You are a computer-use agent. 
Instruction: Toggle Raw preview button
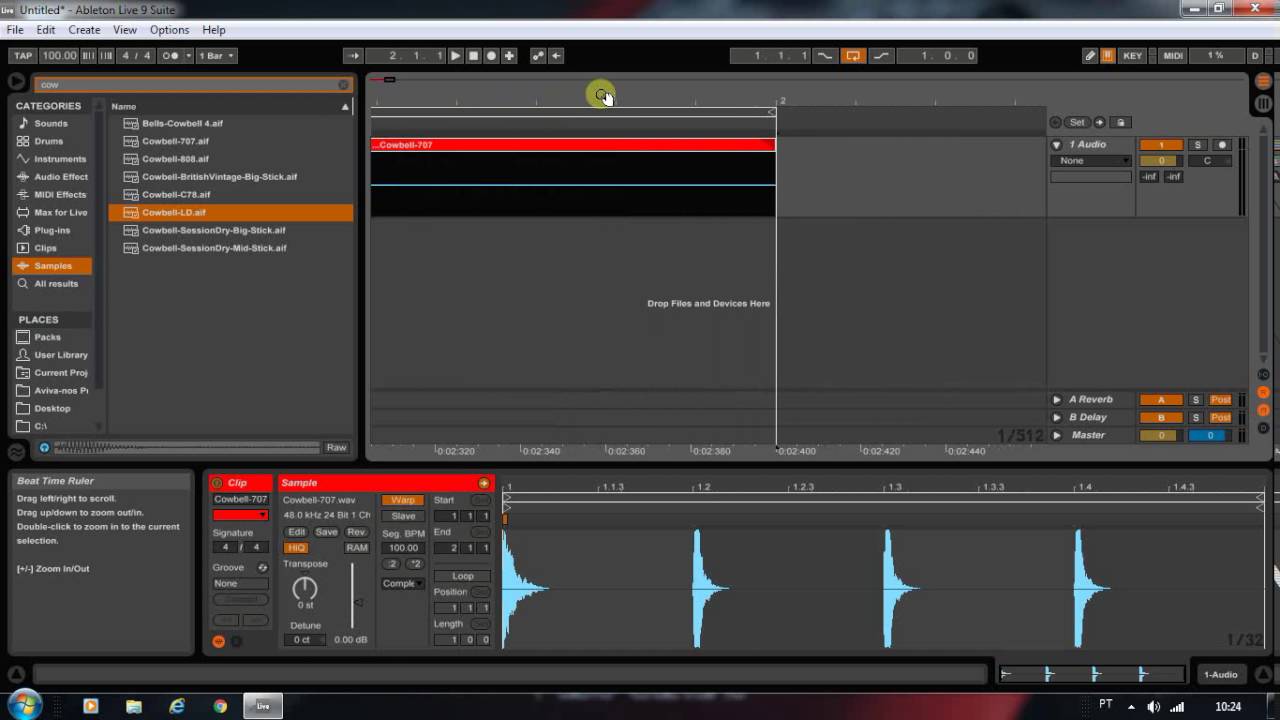pyautogui.click(x=336, y=448)
